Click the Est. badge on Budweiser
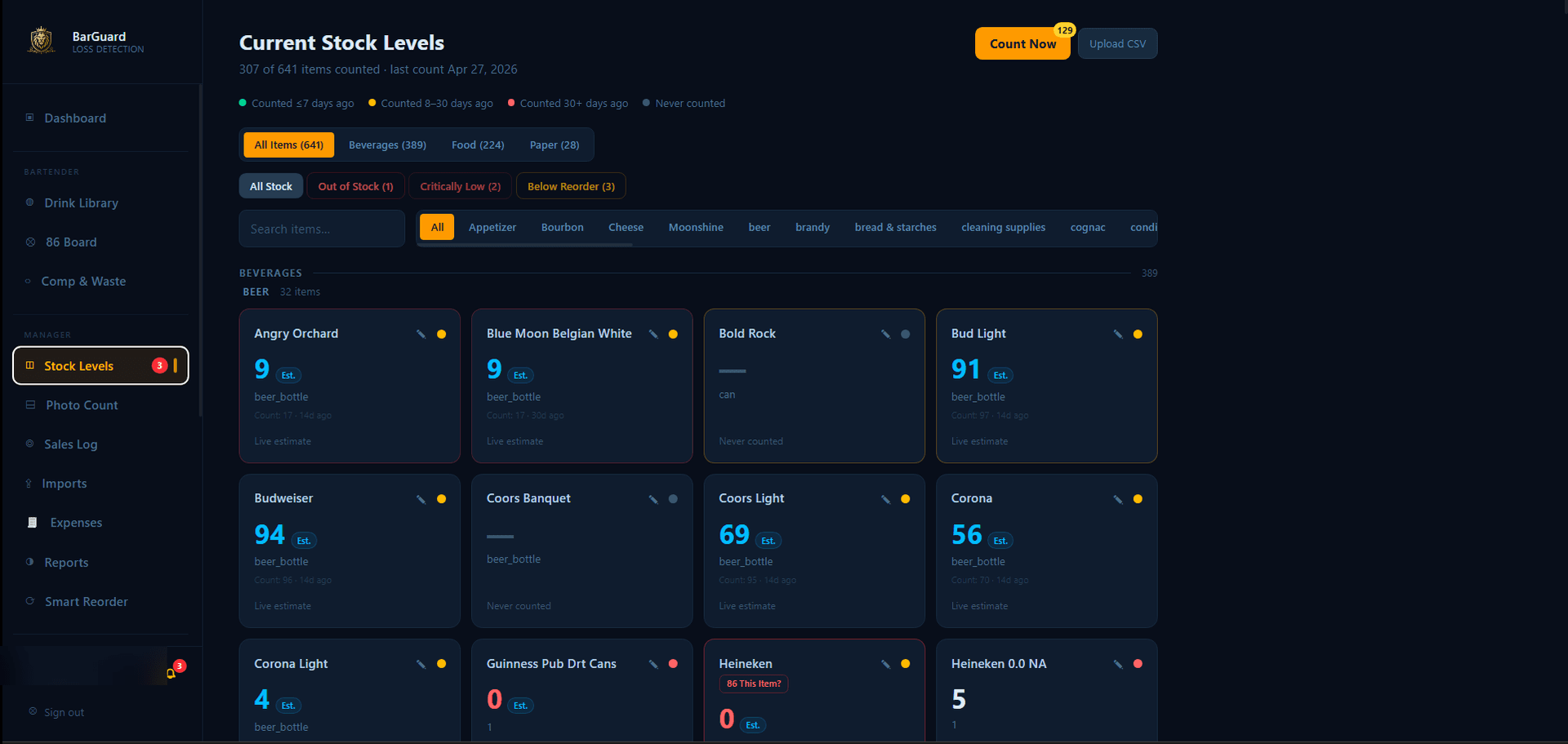Viewport: 1568px width, 744px height. point(304,541)
